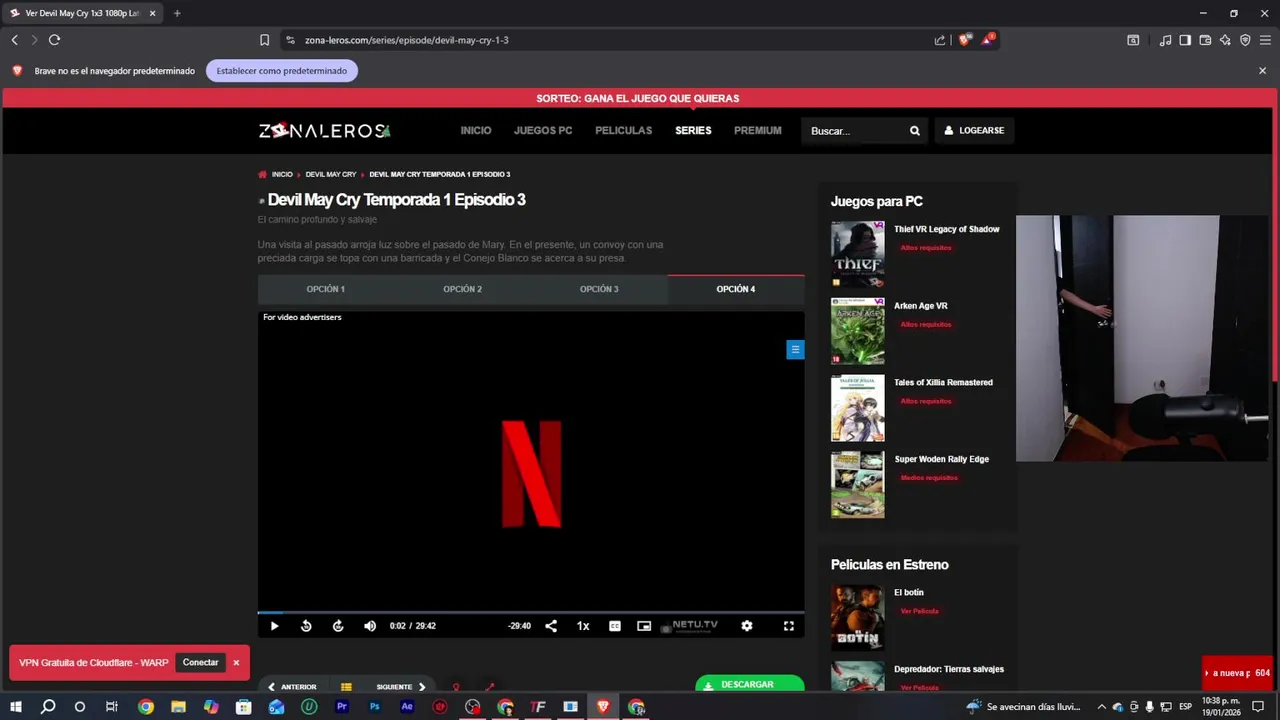1280x720 pixels.
Task: Mute the video player volume
Action: click(370, 626)
